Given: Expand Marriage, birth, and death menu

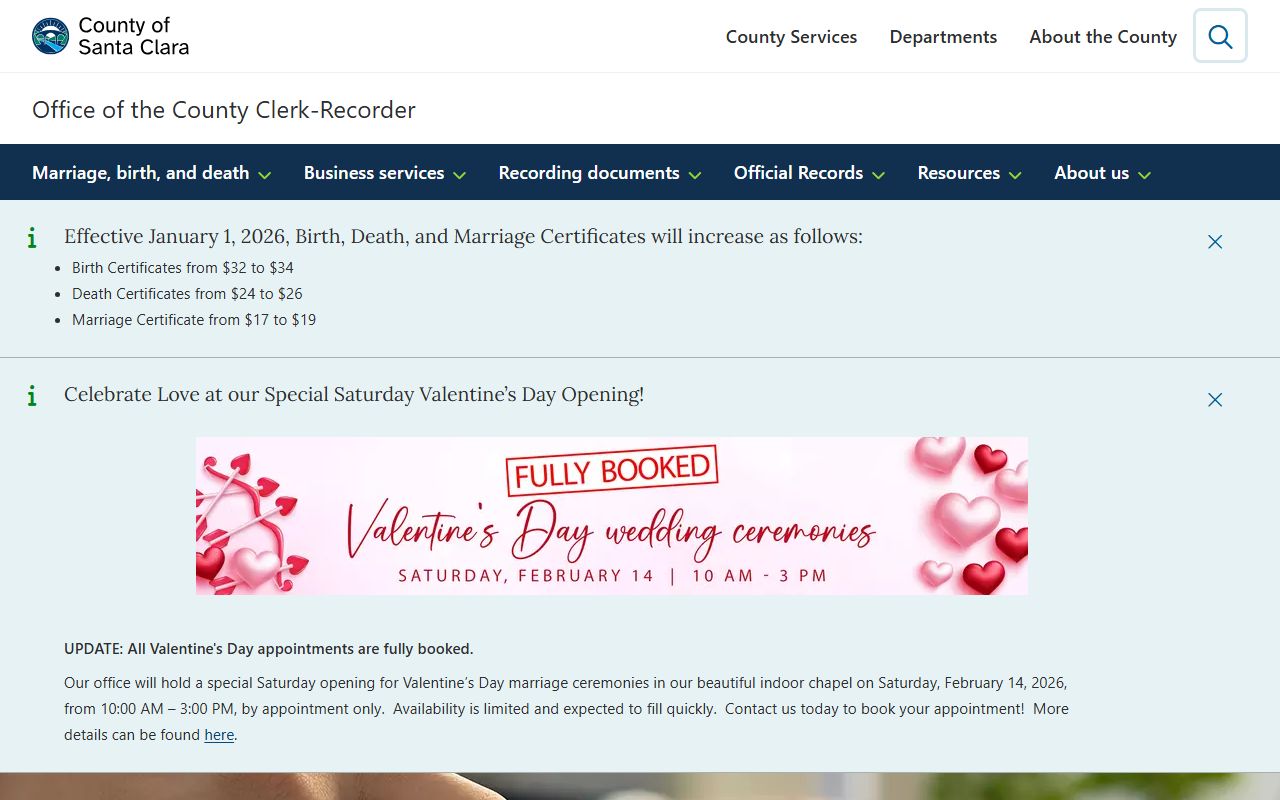Looking at the screenshot, I should pos(152,173).
